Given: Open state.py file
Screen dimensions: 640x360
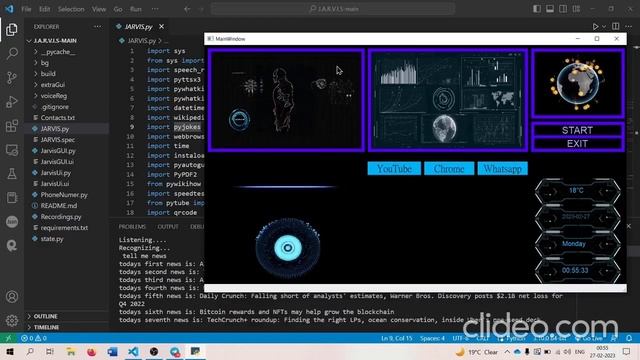Looking at the screenshot, I should 52,239.
